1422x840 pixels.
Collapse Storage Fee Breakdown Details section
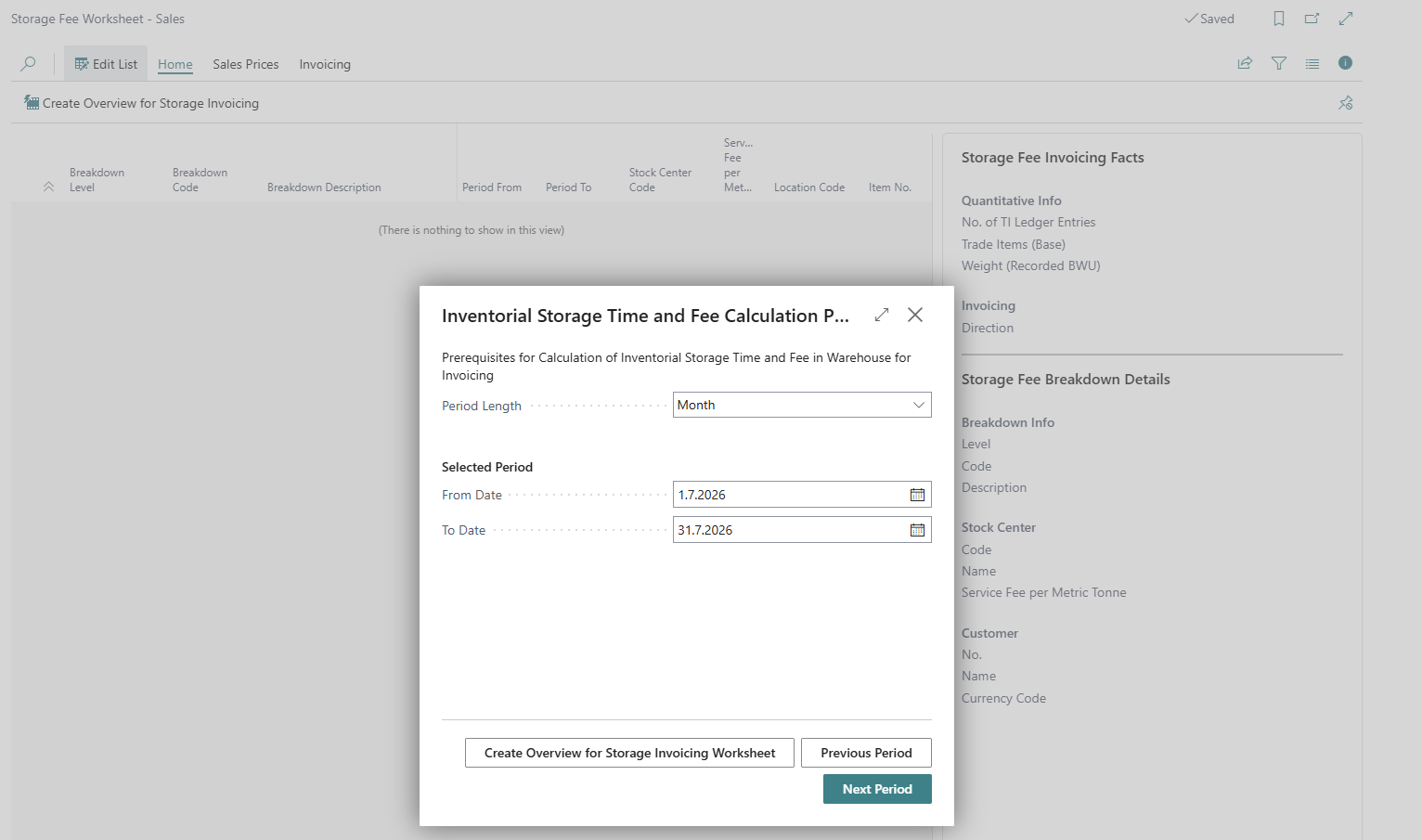pos(1066,380)
